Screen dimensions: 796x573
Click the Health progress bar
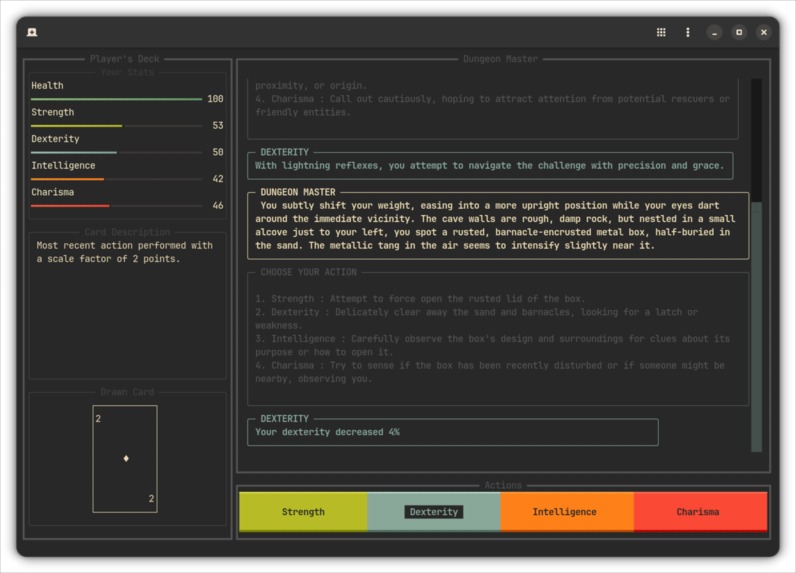(116, 99)
